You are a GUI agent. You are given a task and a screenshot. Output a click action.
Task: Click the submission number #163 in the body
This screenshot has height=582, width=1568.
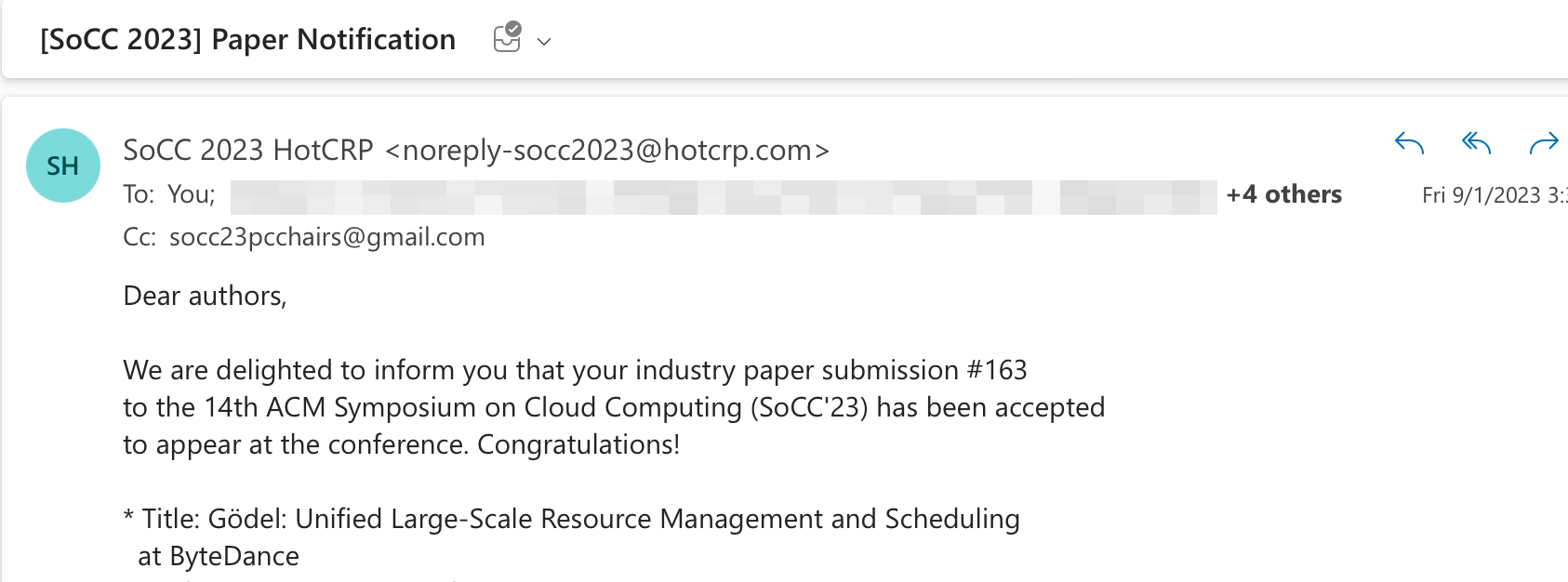tap(997, 370)
